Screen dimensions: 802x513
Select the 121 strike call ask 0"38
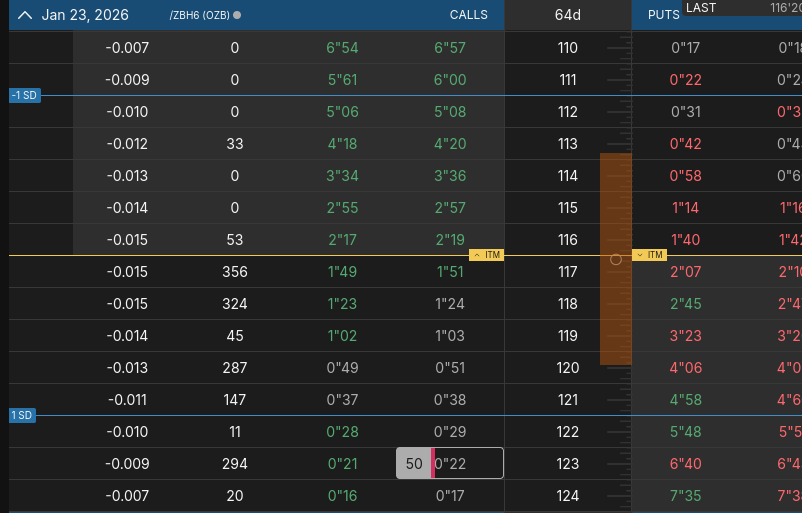[450, 399]
